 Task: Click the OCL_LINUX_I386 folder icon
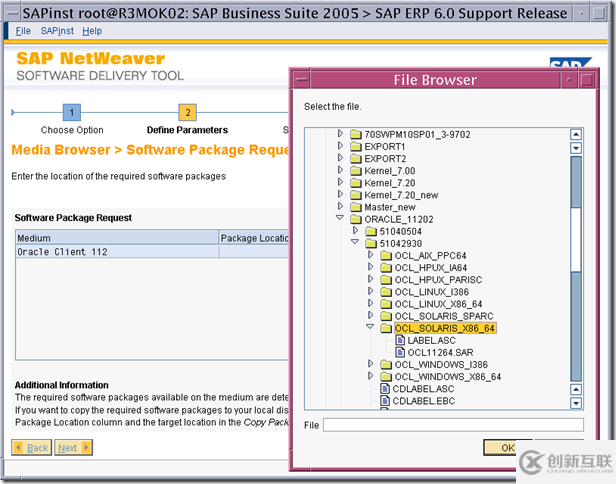tap(386, 292)
